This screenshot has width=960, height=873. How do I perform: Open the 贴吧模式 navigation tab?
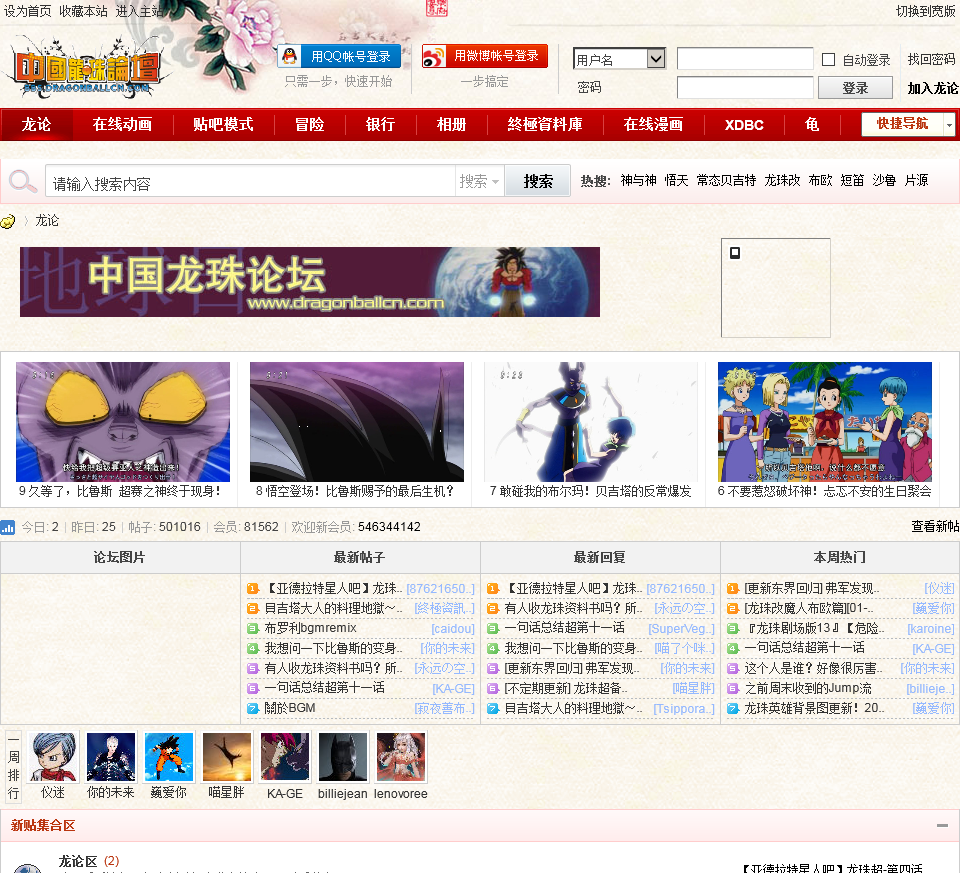point(223,125)
